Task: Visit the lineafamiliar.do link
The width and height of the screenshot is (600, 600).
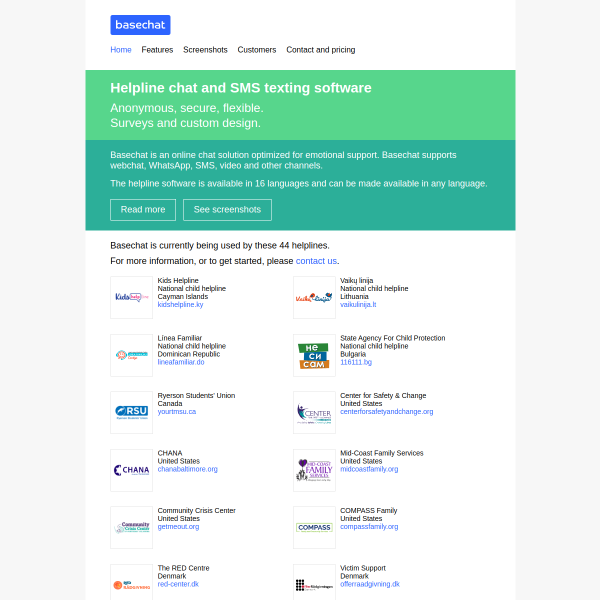Action: 181,362
